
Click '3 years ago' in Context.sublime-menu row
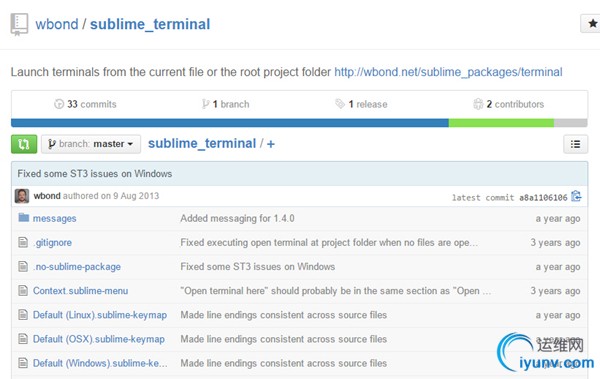click(x=555, y=291)
